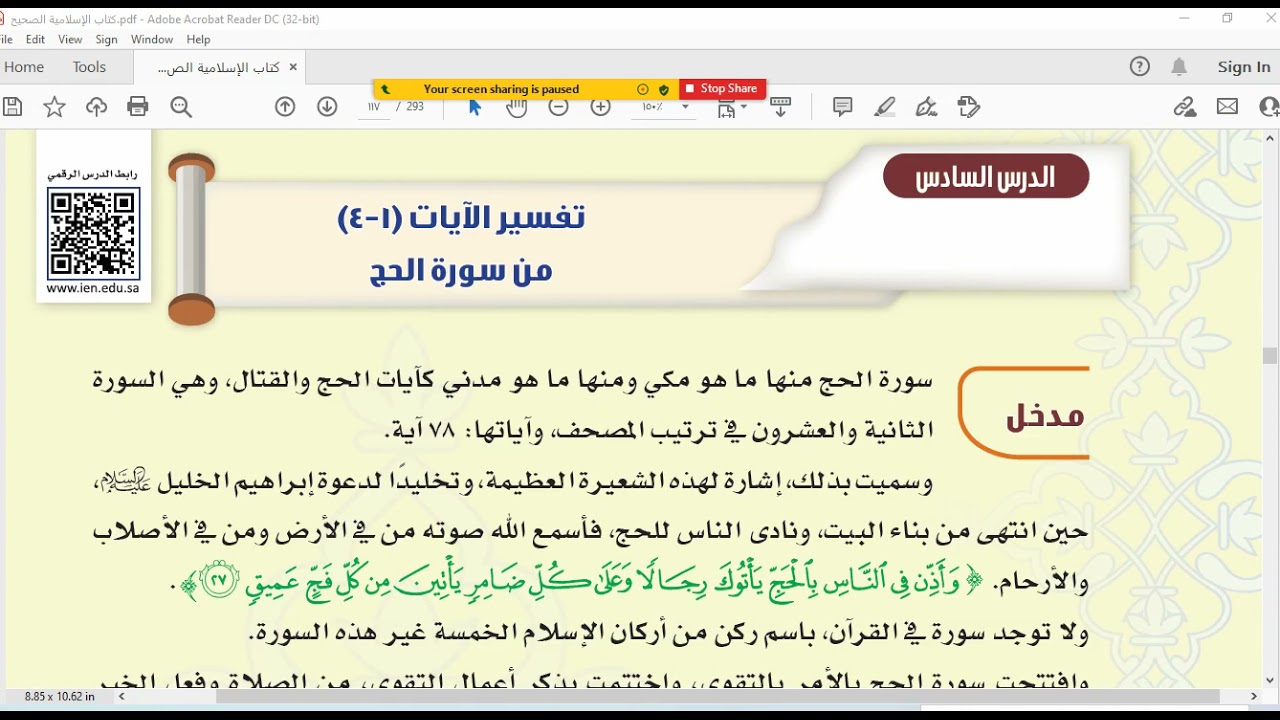1280x720 pixels.
Task: Open the Sign menu
Action: point(107,39)
